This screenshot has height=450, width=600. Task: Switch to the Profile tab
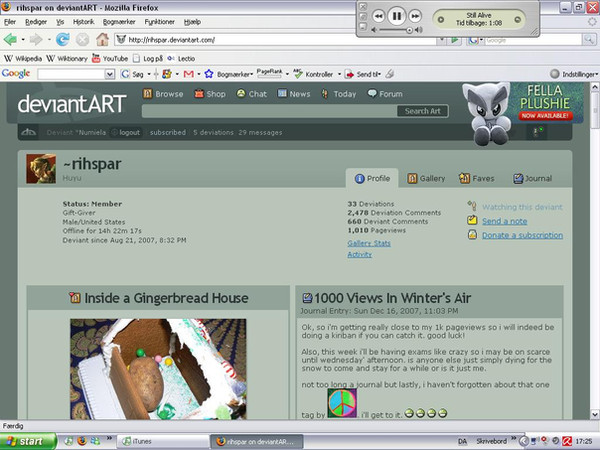pos(372,178)
